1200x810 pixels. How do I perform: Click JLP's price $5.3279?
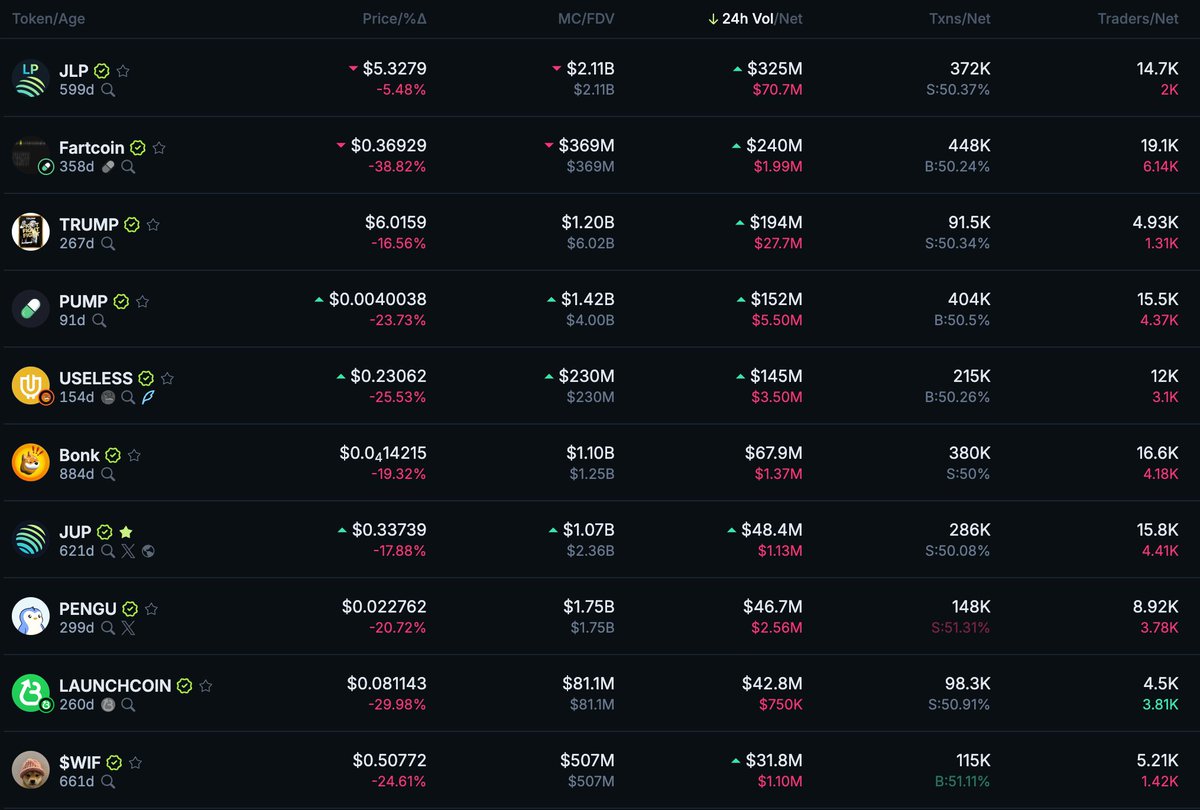coord(394,69)
